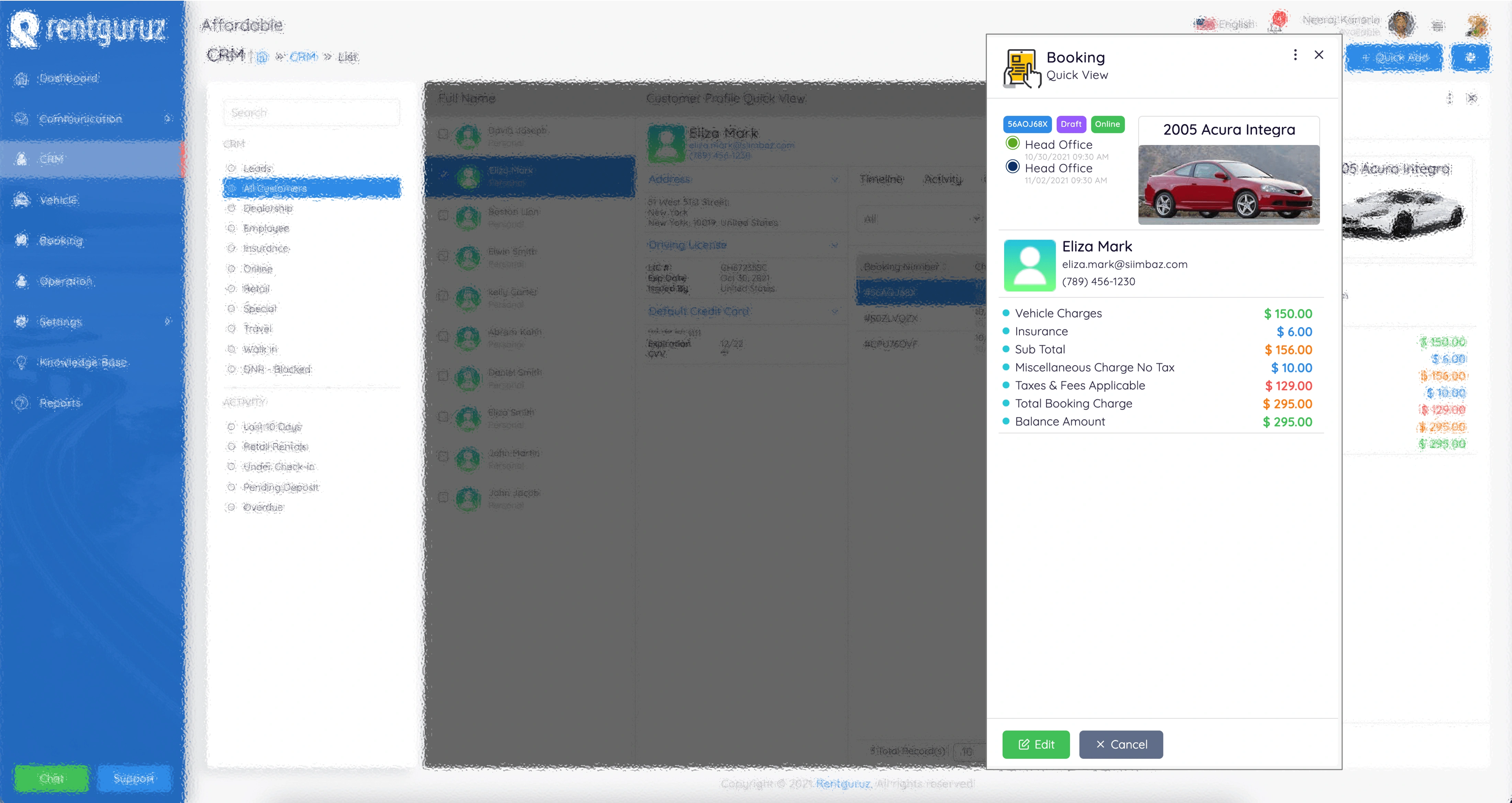Click the Dashboard sidebar icon
The height and width of the screenshot is (803, 1512).
click(21, 79)
